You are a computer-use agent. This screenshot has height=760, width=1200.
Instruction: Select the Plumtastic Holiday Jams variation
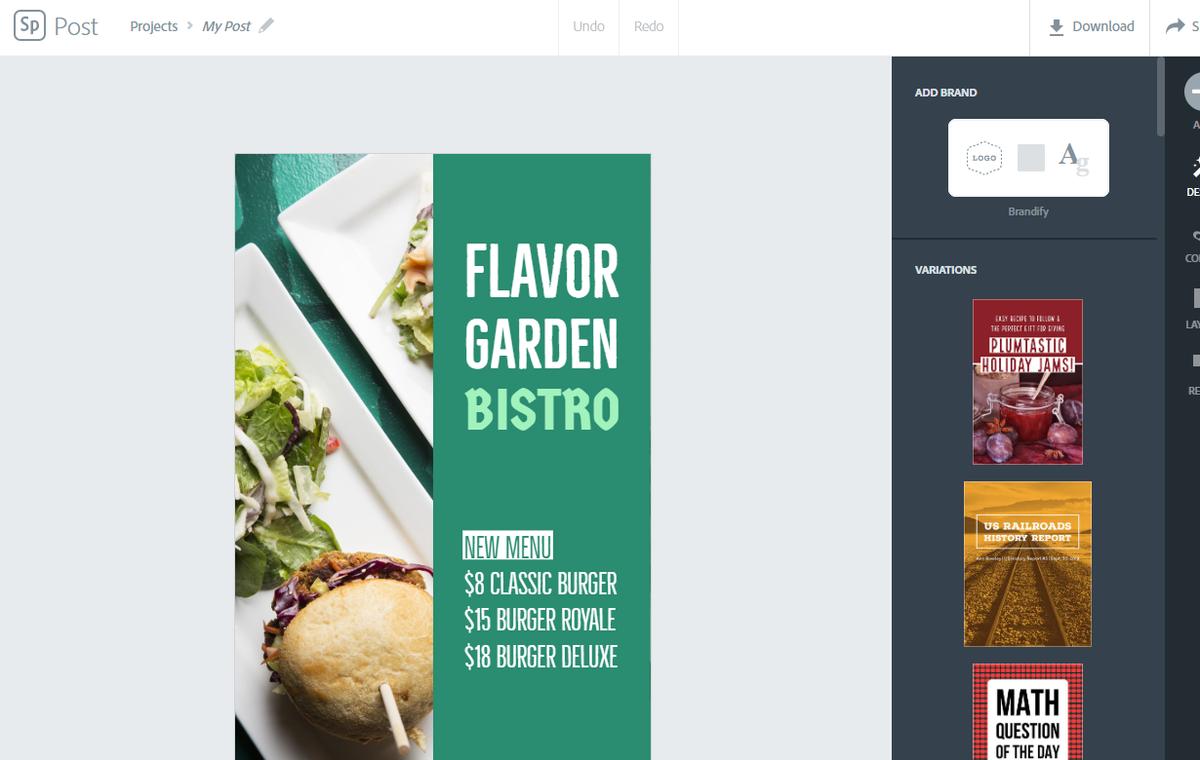pyautogui.click(x=1028, y=382)
